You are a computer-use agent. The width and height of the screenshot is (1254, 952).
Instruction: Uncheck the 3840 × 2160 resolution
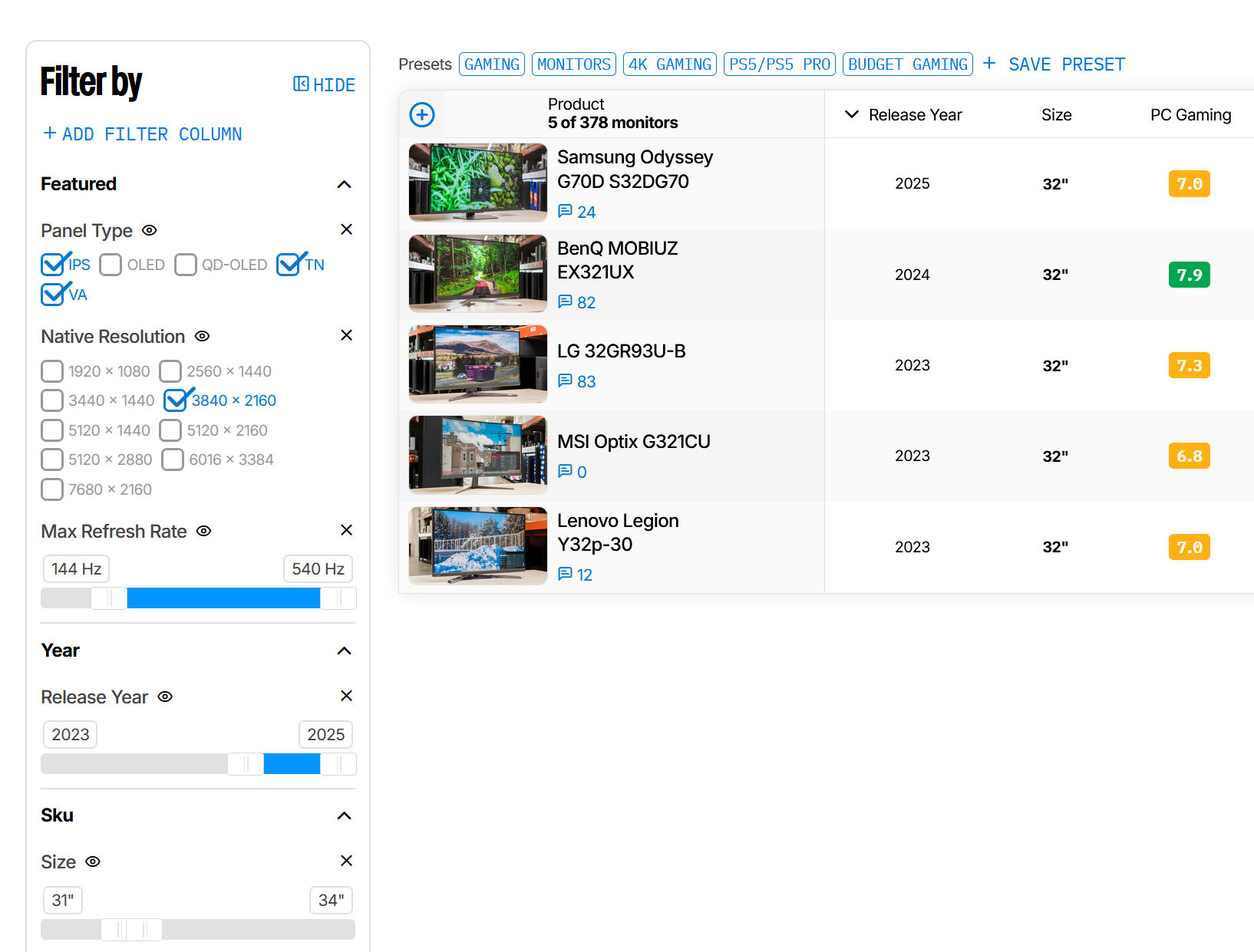176,400
